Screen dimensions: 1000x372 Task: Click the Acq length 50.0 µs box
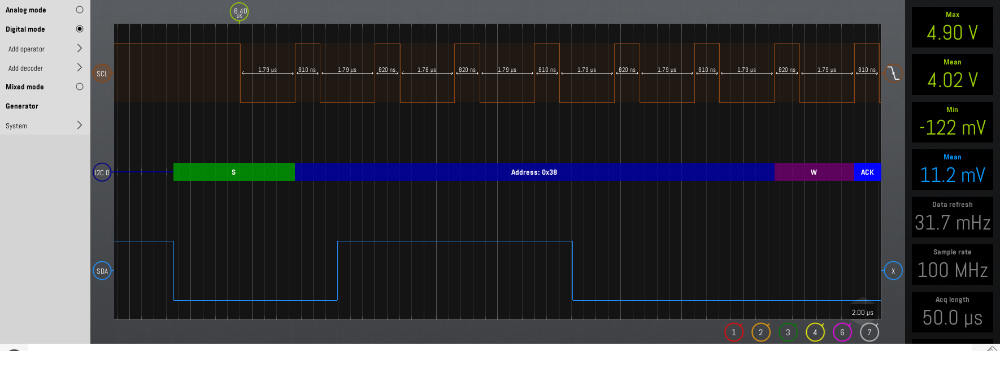pos(952,312)
